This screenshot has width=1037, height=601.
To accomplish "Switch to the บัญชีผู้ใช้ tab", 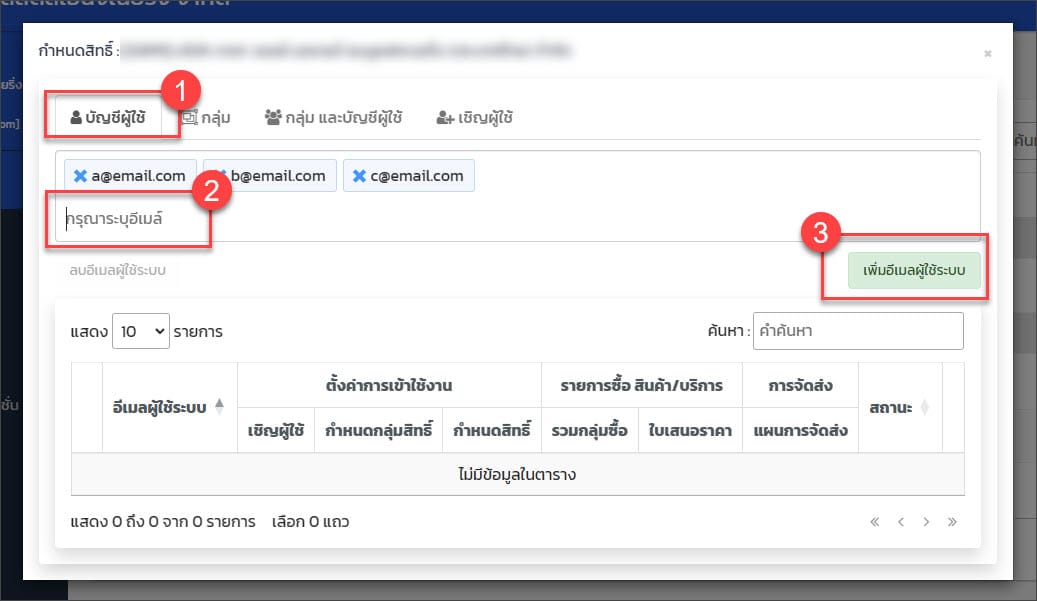I will 109,118.
